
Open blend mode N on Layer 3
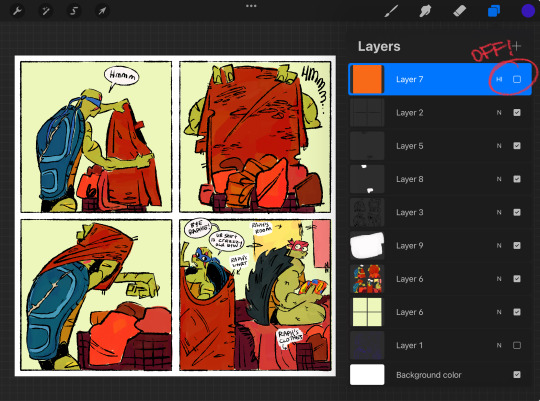pos(499,212)
